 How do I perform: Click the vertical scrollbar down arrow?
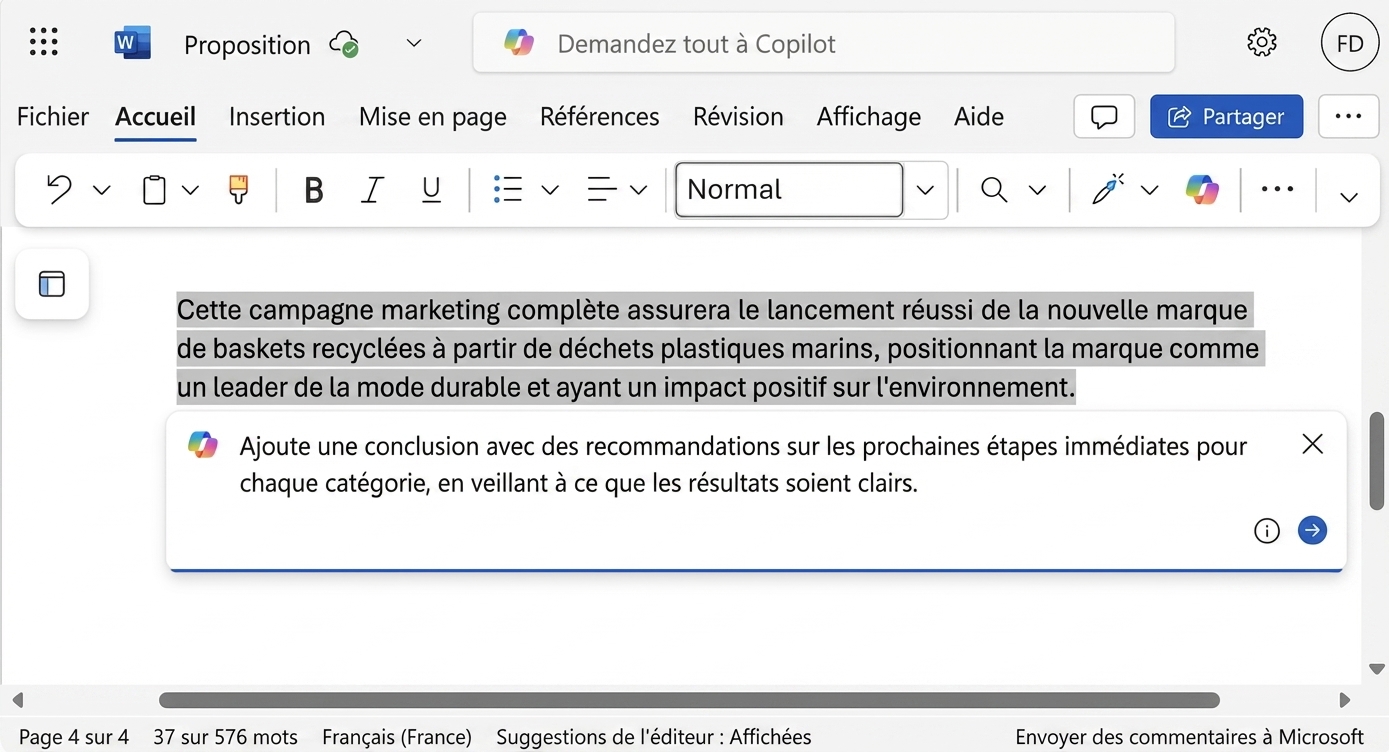coord(1376,669)
